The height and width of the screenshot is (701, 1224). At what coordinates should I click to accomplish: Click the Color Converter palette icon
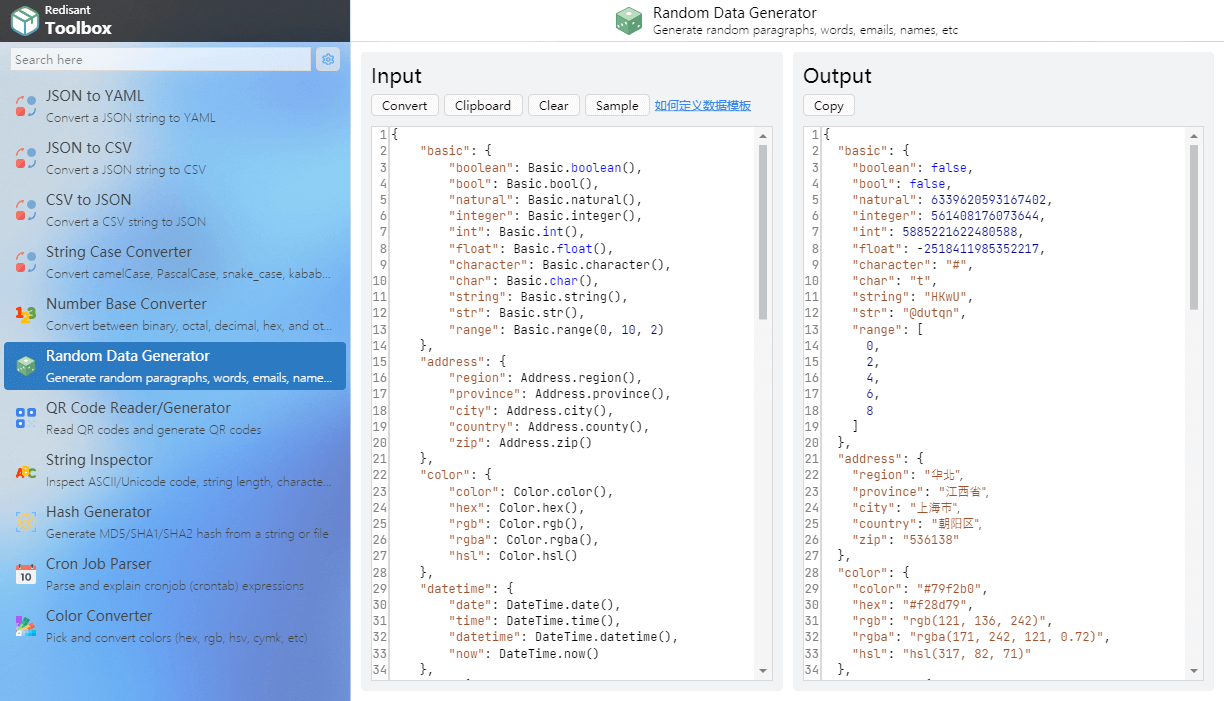click(x=26, y=626)
